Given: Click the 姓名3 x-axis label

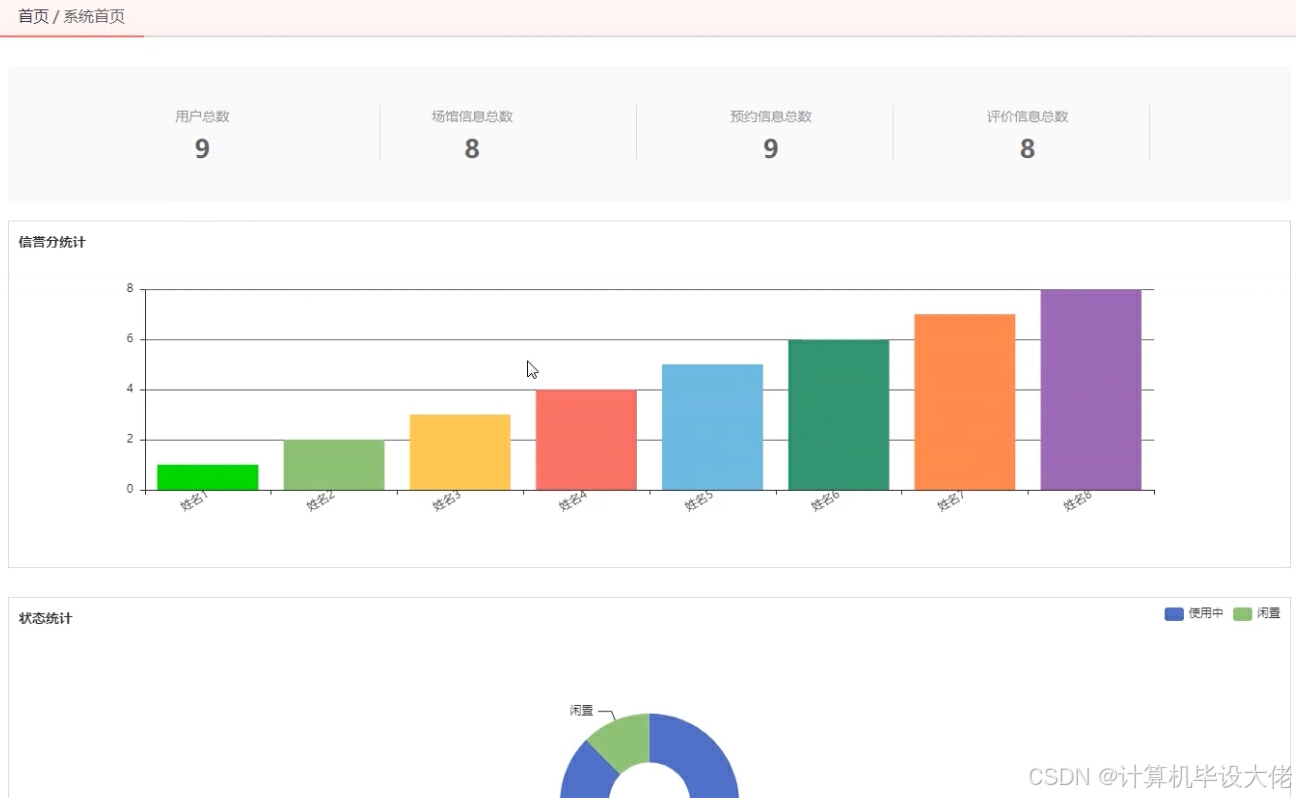Looking at the screenshot, I should pyautogui.click(x=447, y=501).
